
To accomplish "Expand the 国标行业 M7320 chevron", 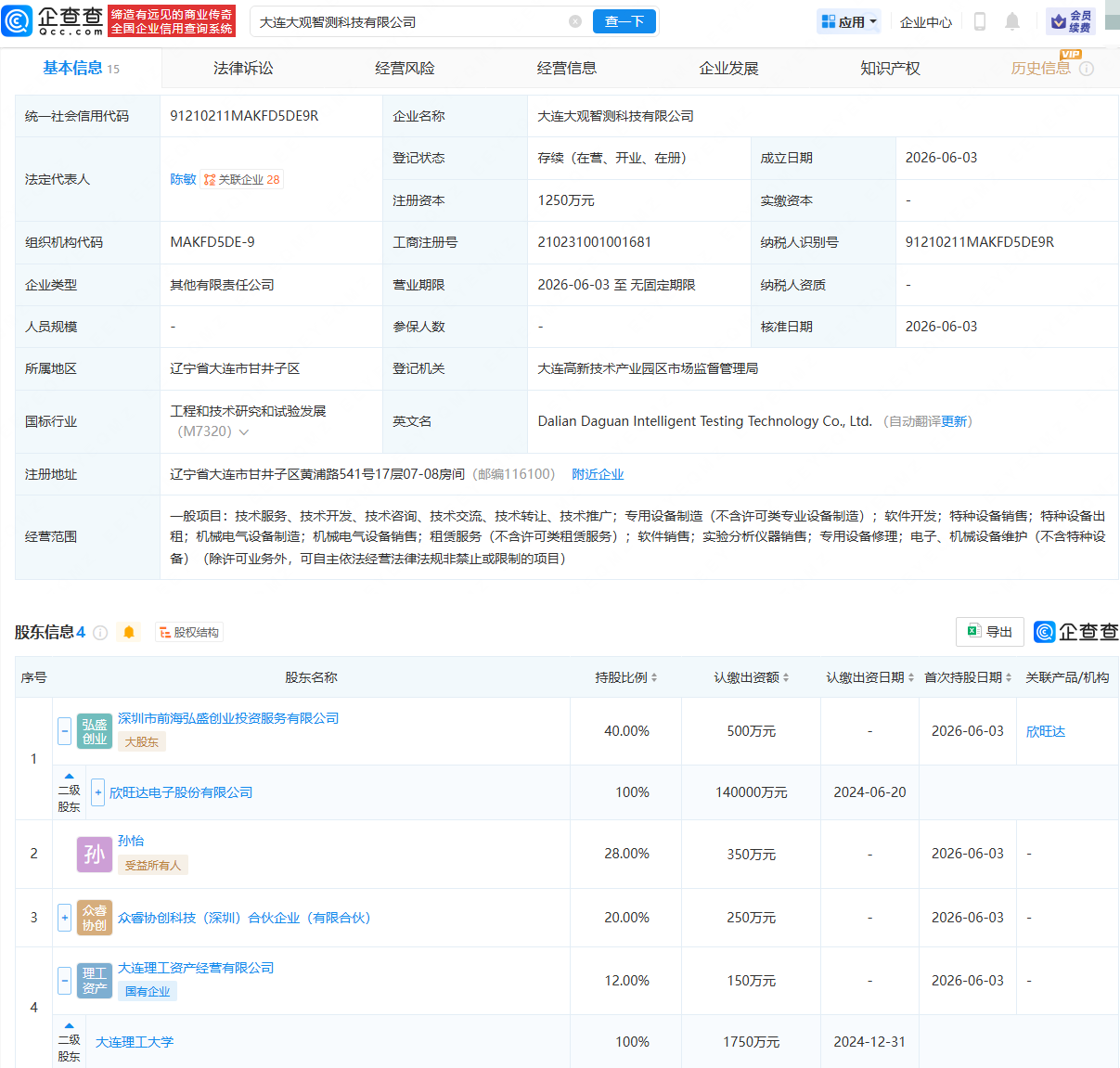I will (x=244, y=432).
